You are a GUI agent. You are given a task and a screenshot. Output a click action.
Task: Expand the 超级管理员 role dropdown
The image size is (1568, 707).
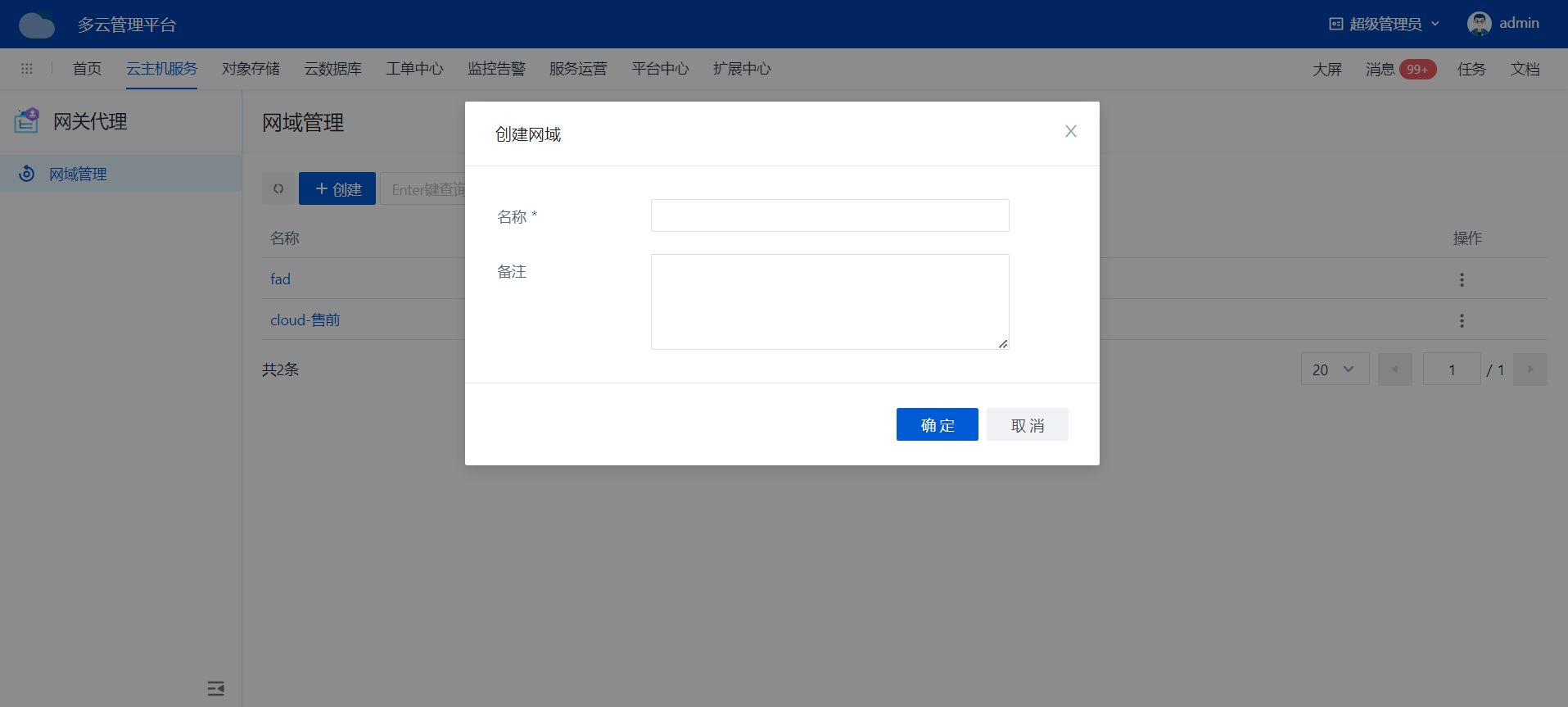click(1384, 24)
